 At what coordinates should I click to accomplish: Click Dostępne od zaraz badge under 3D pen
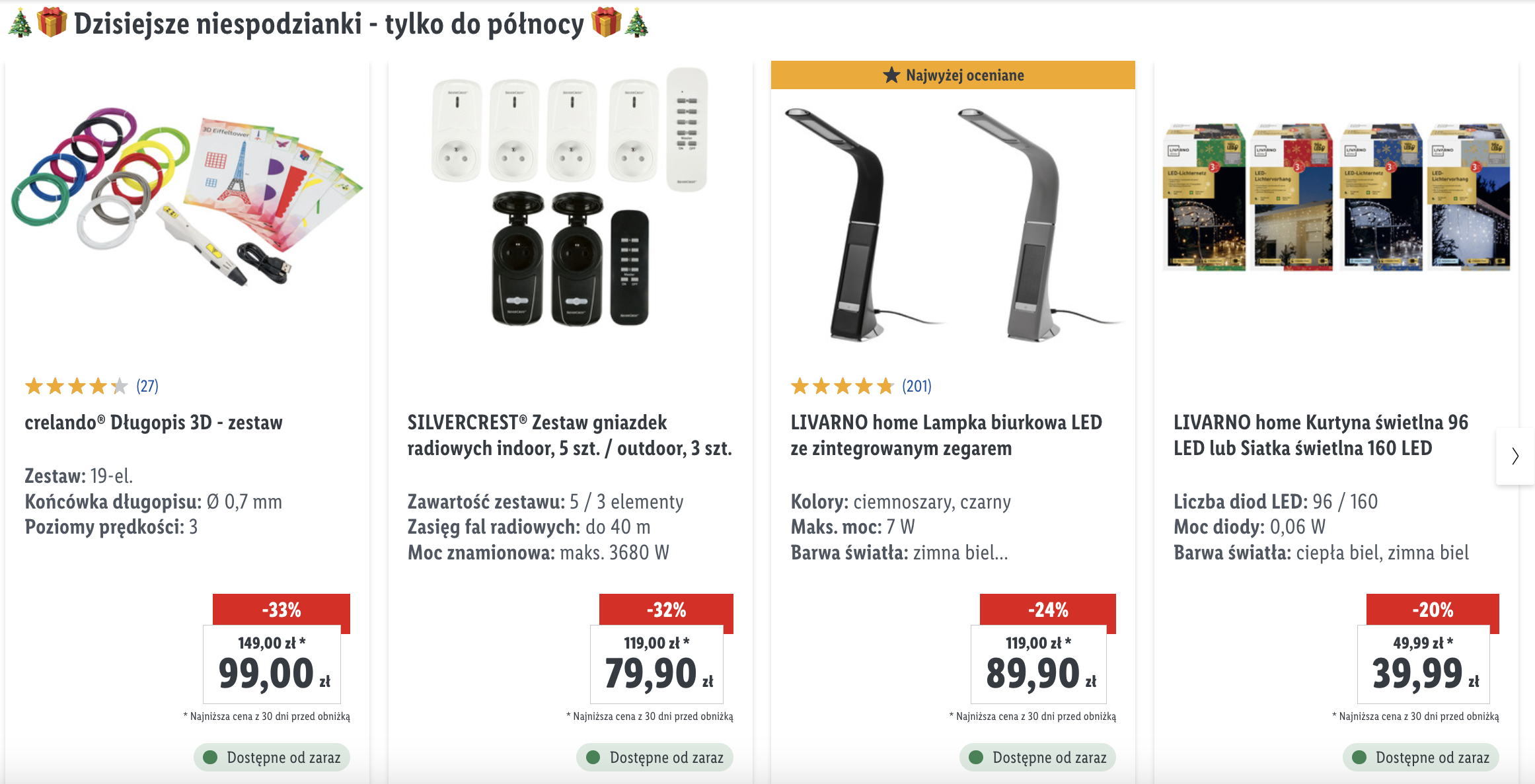click(x=272, y=758)
